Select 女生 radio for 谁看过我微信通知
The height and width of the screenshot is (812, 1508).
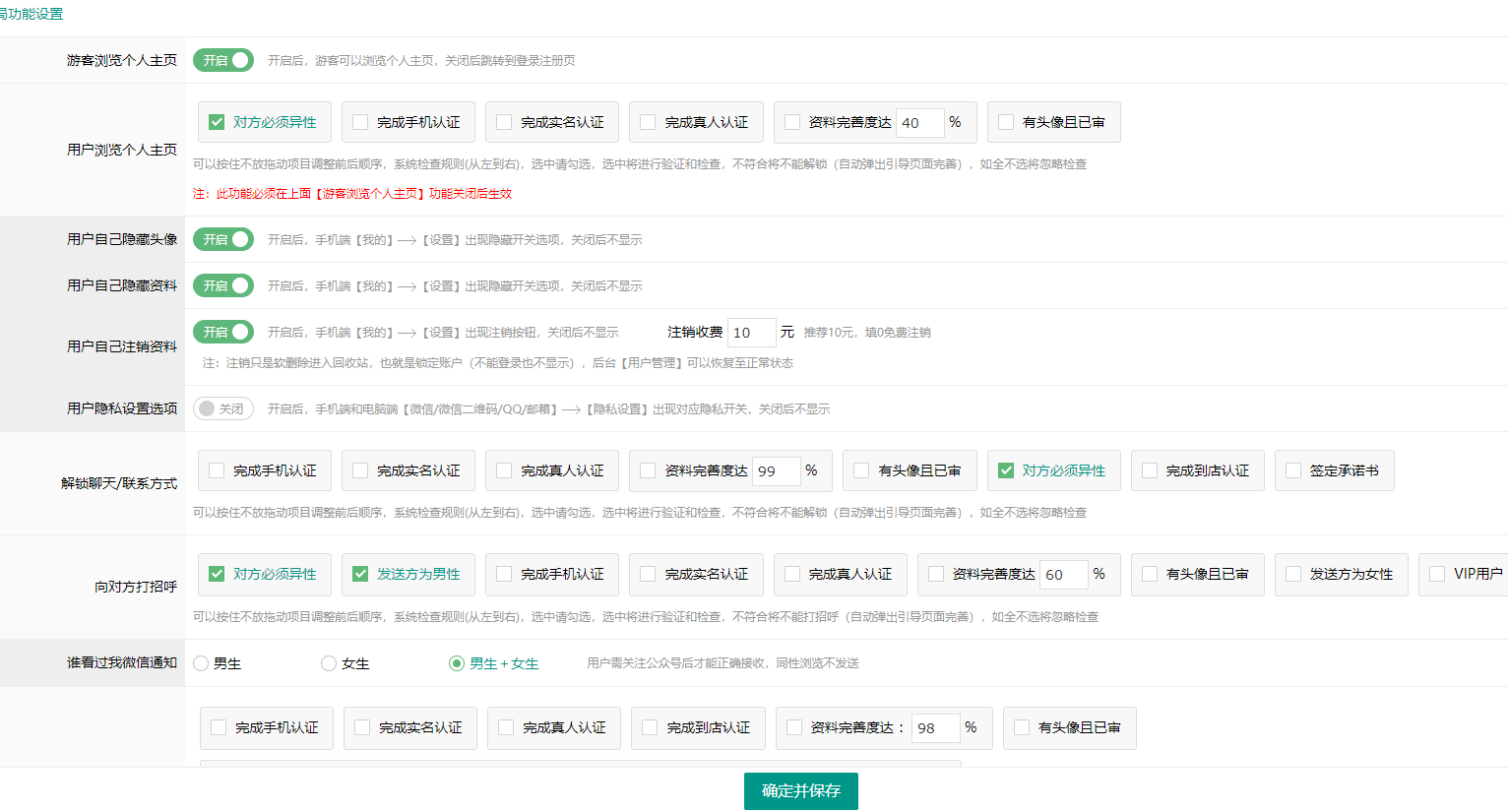pyautogui.click(x=329, y=663)
